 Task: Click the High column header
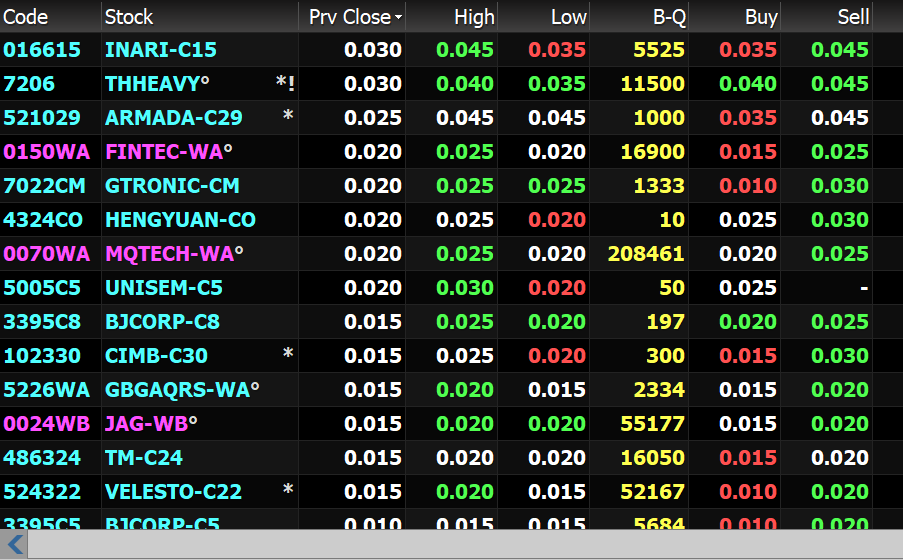pos(474,17)
